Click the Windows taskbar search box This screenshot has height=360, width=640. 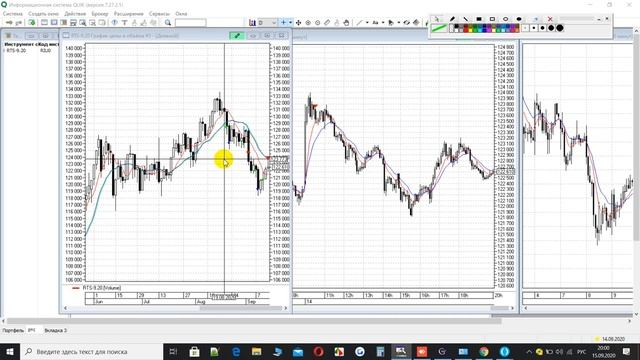point(91,351)
